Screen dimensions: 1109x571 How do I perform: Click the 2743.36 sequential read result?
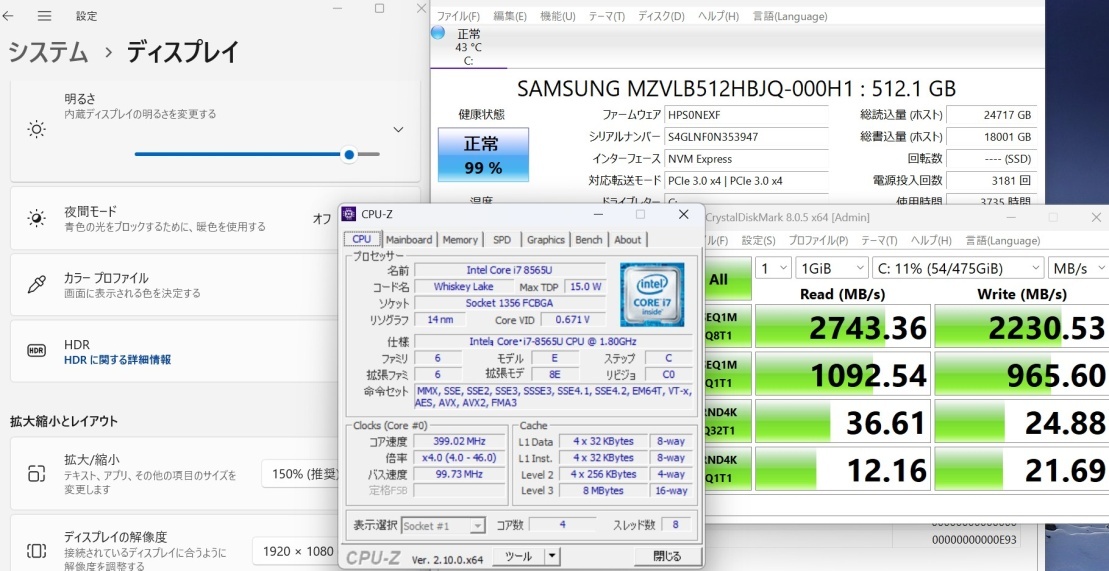(x=842, y=327)
